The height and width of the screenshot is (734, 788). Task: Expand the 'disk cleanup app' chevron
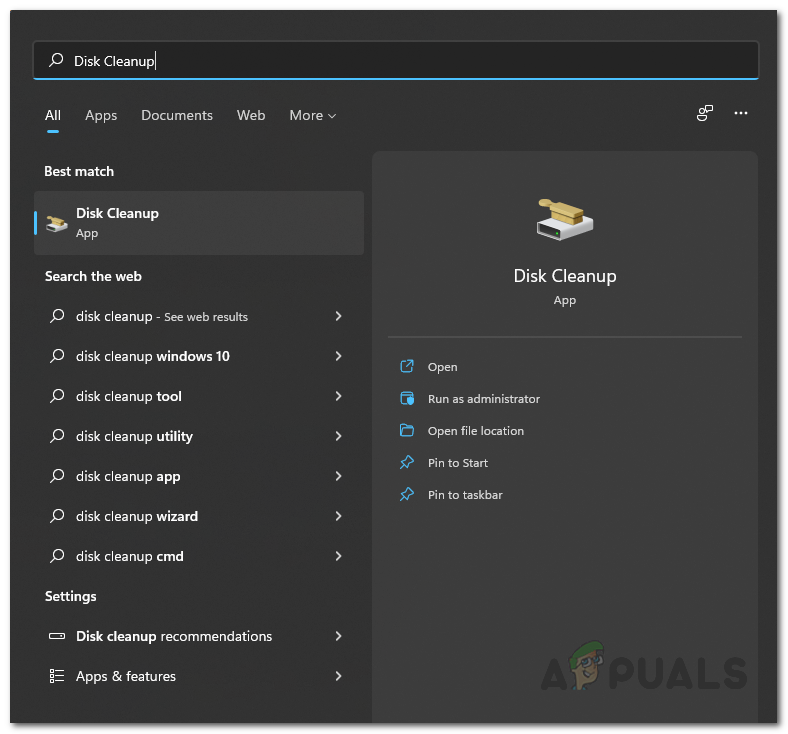338,476
